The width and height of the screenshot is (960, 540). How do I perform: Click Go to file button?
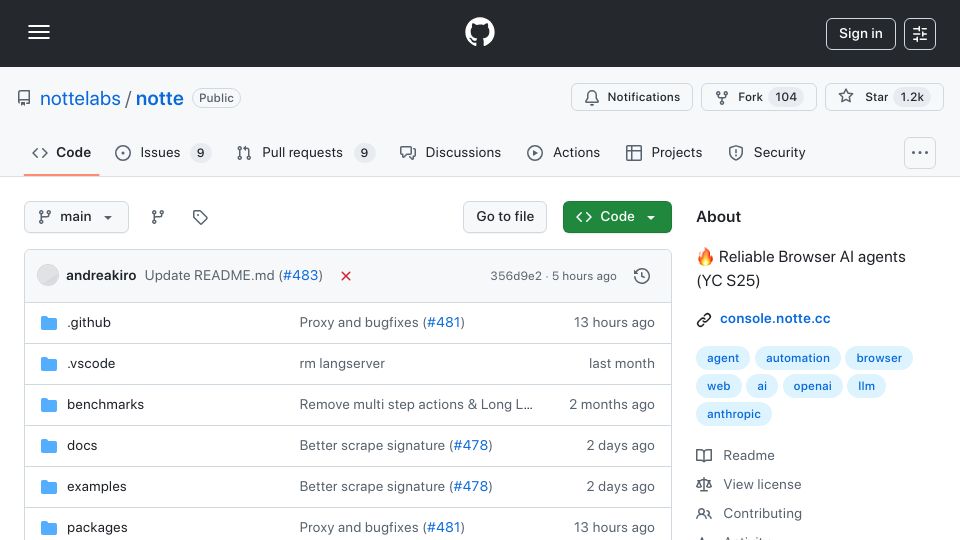point(505,217)
